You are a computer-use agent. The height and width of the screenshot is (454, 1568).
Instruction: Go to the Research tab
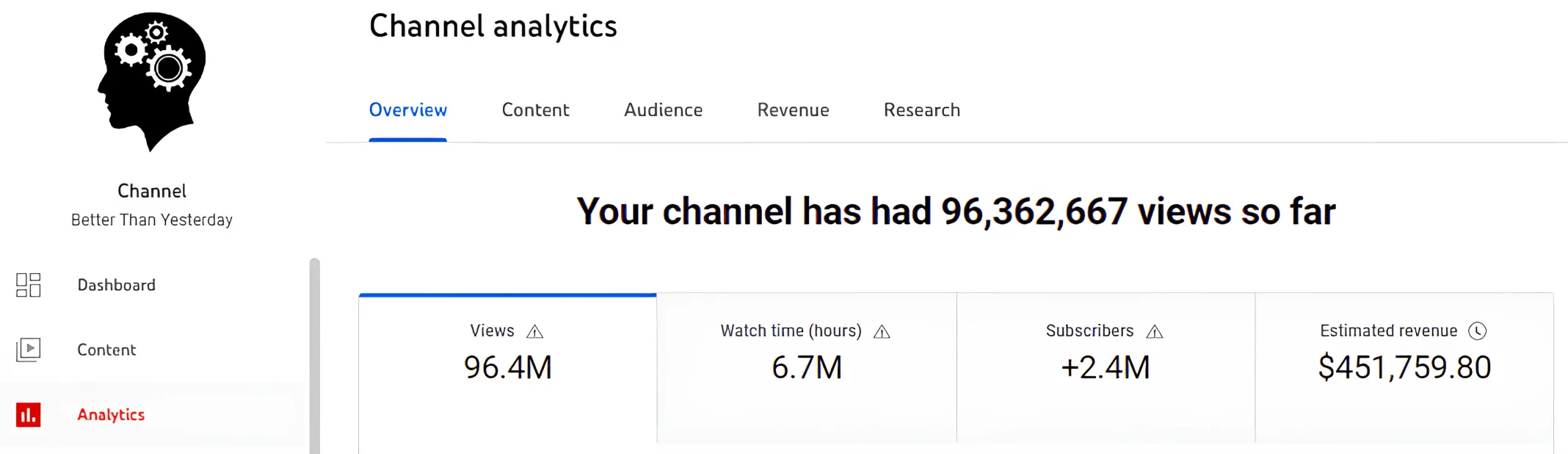click(x=921, y=110)
